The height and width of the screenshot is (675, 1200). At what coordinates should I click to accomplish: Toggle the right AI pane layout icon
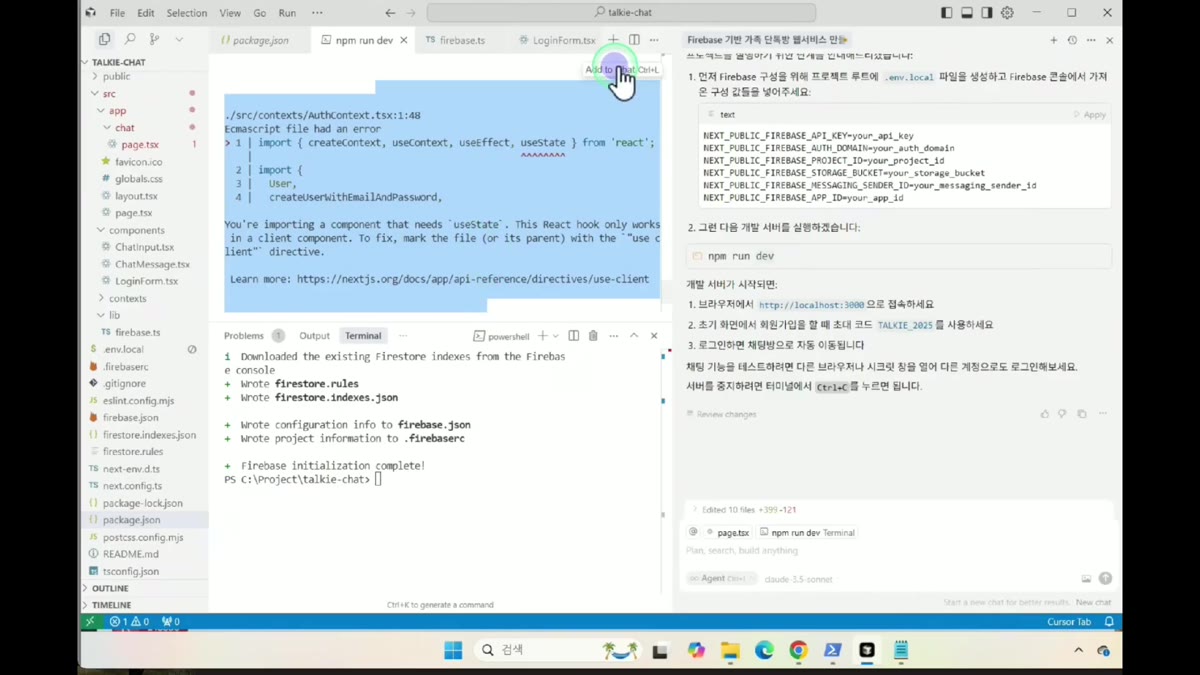987,13
